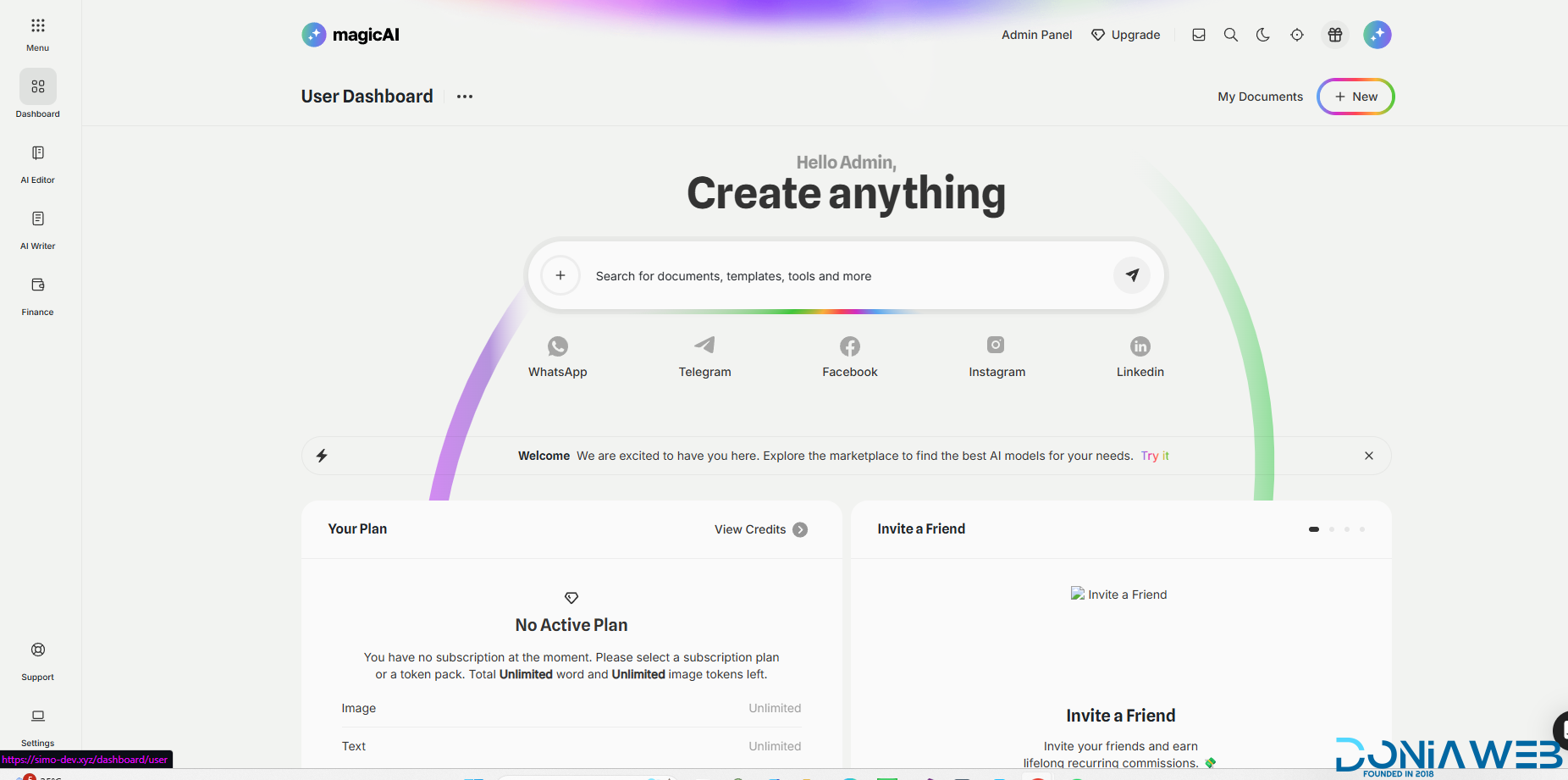Open the Instagram shortcut icon
The image size is (1568, 780).
click(996, 346)
